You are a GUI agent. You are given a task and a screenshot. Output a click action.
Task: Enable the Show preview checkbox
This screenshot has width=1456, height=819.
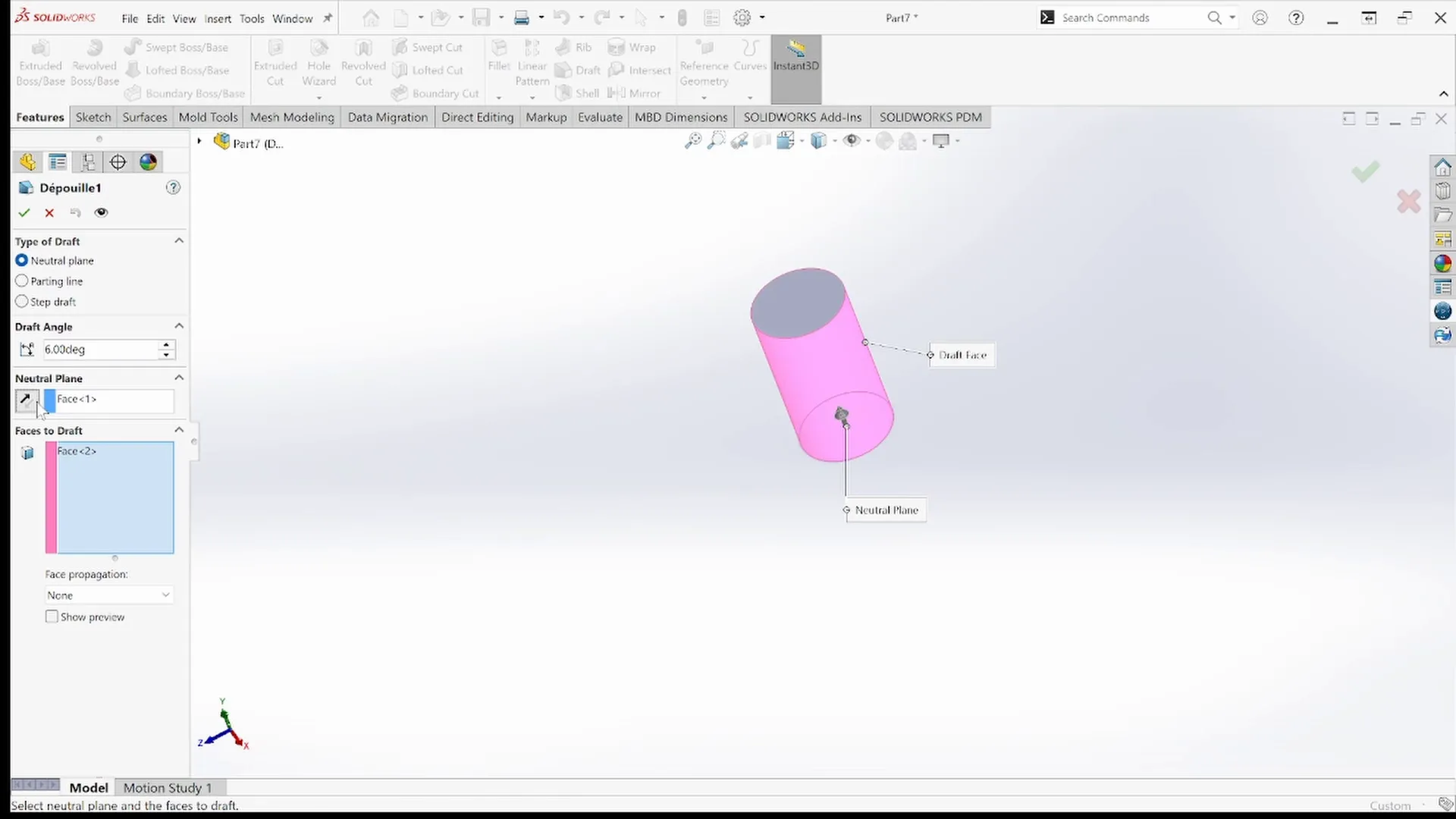[x=52, y=617]
